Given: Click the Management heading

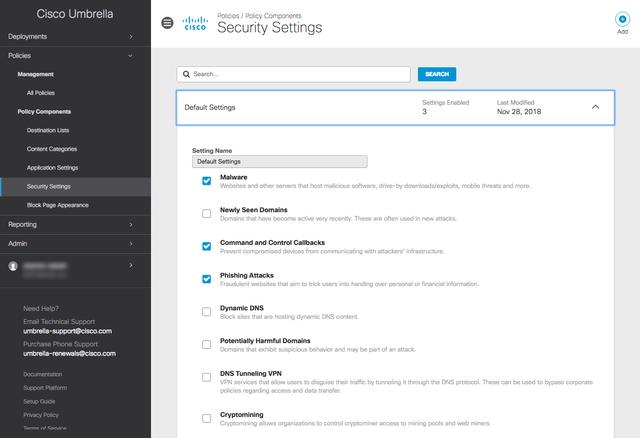Looking at the screenshot, I should pos(36,74).
